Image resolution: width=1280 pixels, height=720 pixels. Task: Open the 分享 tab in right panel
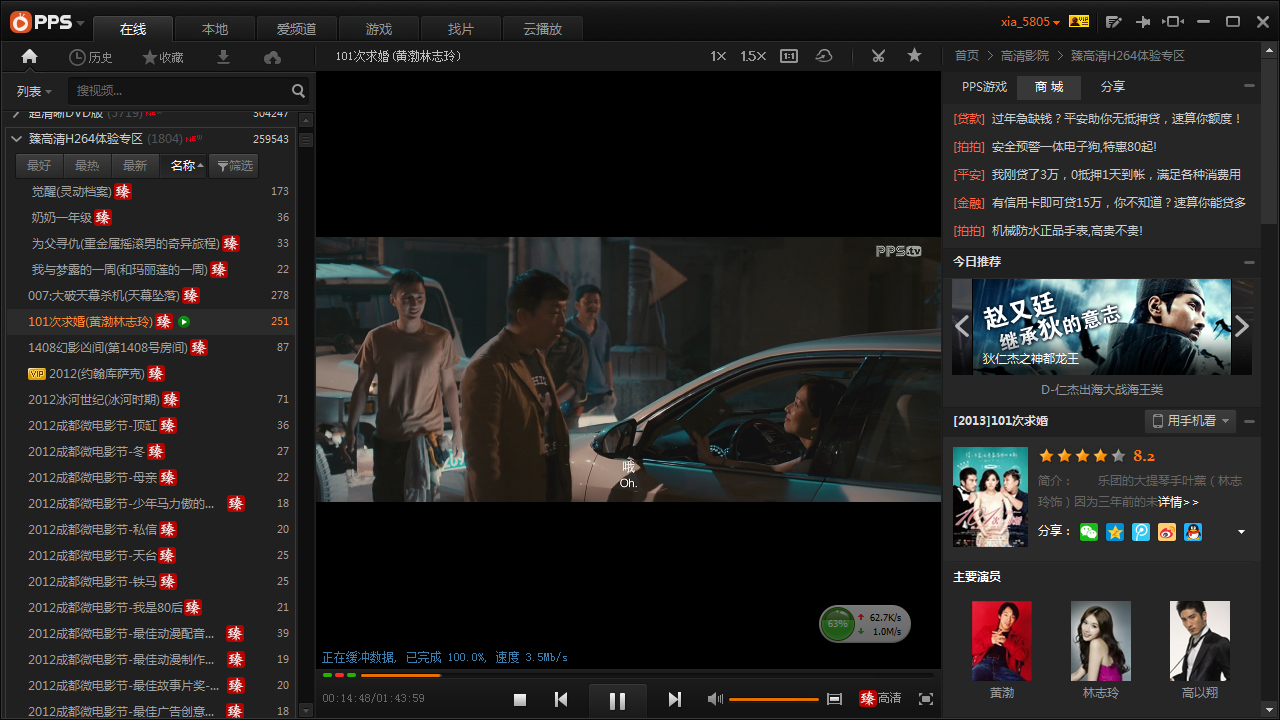(x=1112, y=87)
